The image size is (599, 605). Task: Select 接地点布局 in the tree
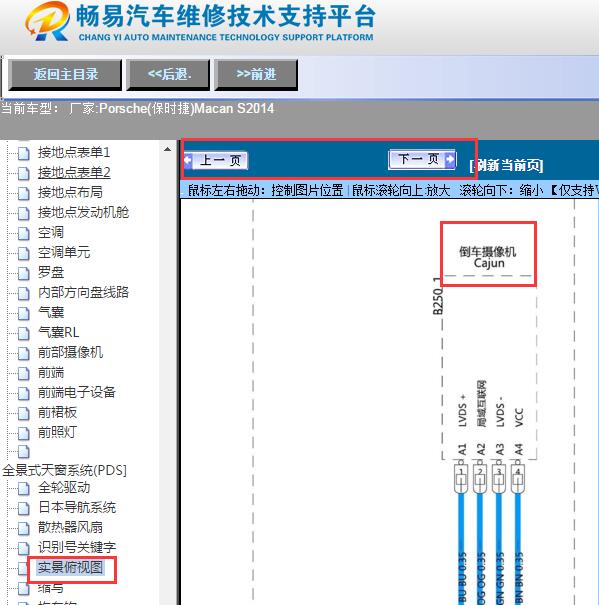pos(70,192)
